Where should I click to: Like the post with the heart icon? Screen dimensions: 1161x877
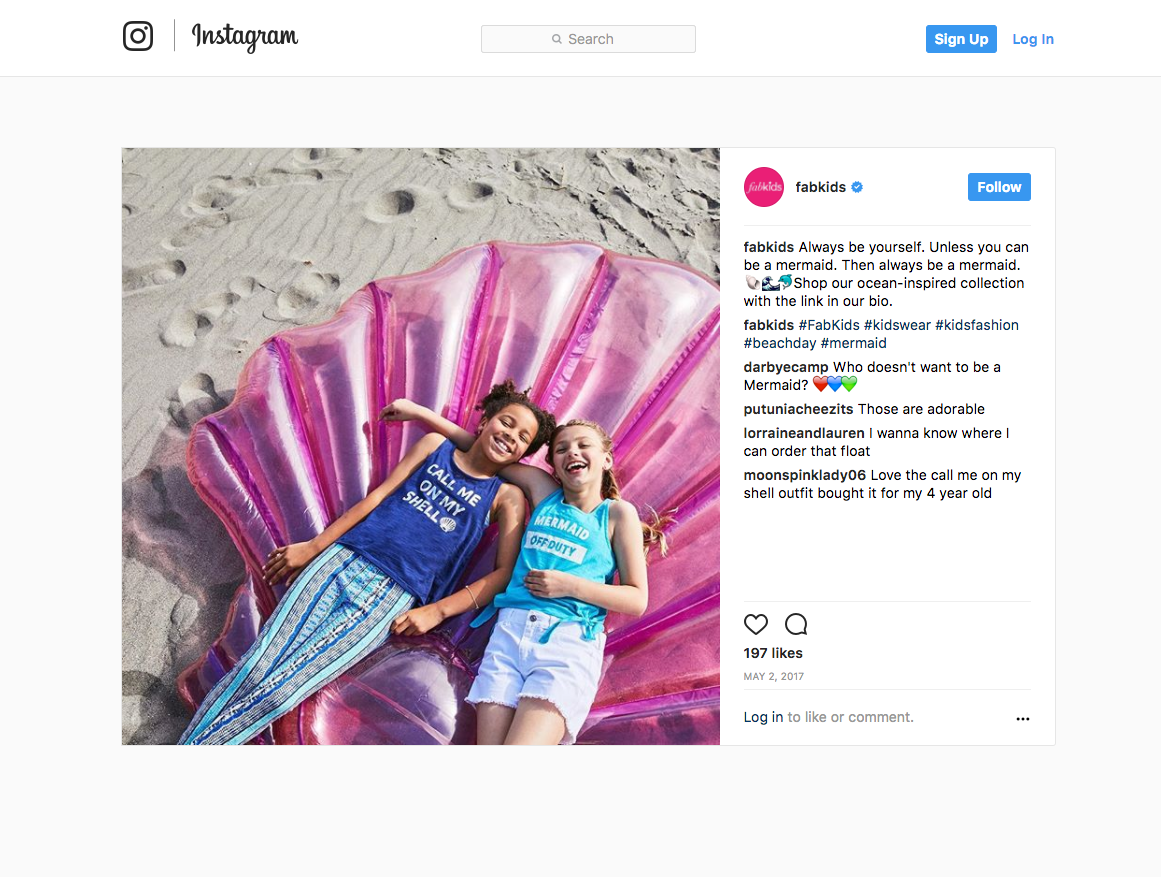pos(755,624)
